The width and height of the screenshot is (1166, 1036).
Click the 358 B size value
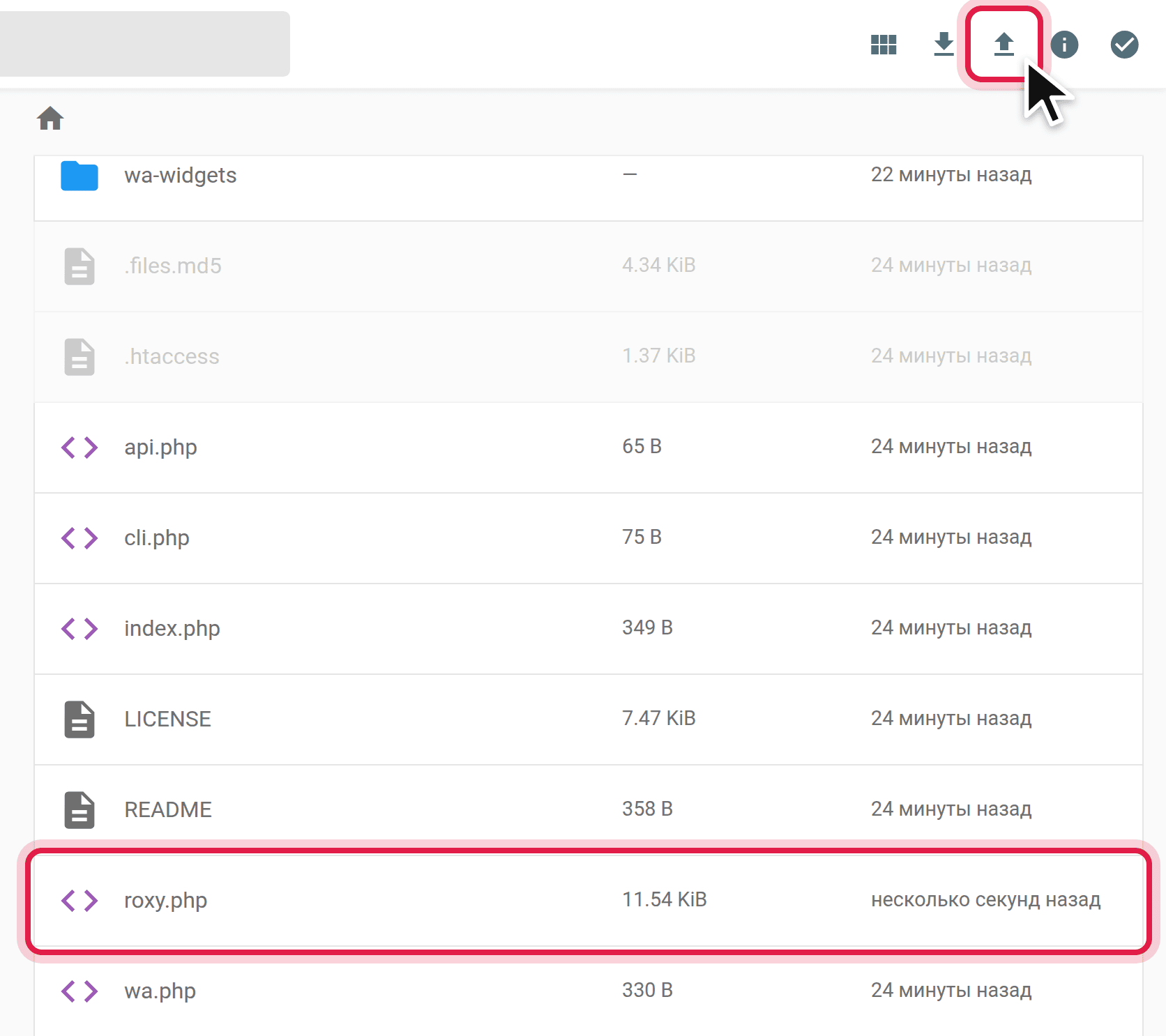point(647,809)
